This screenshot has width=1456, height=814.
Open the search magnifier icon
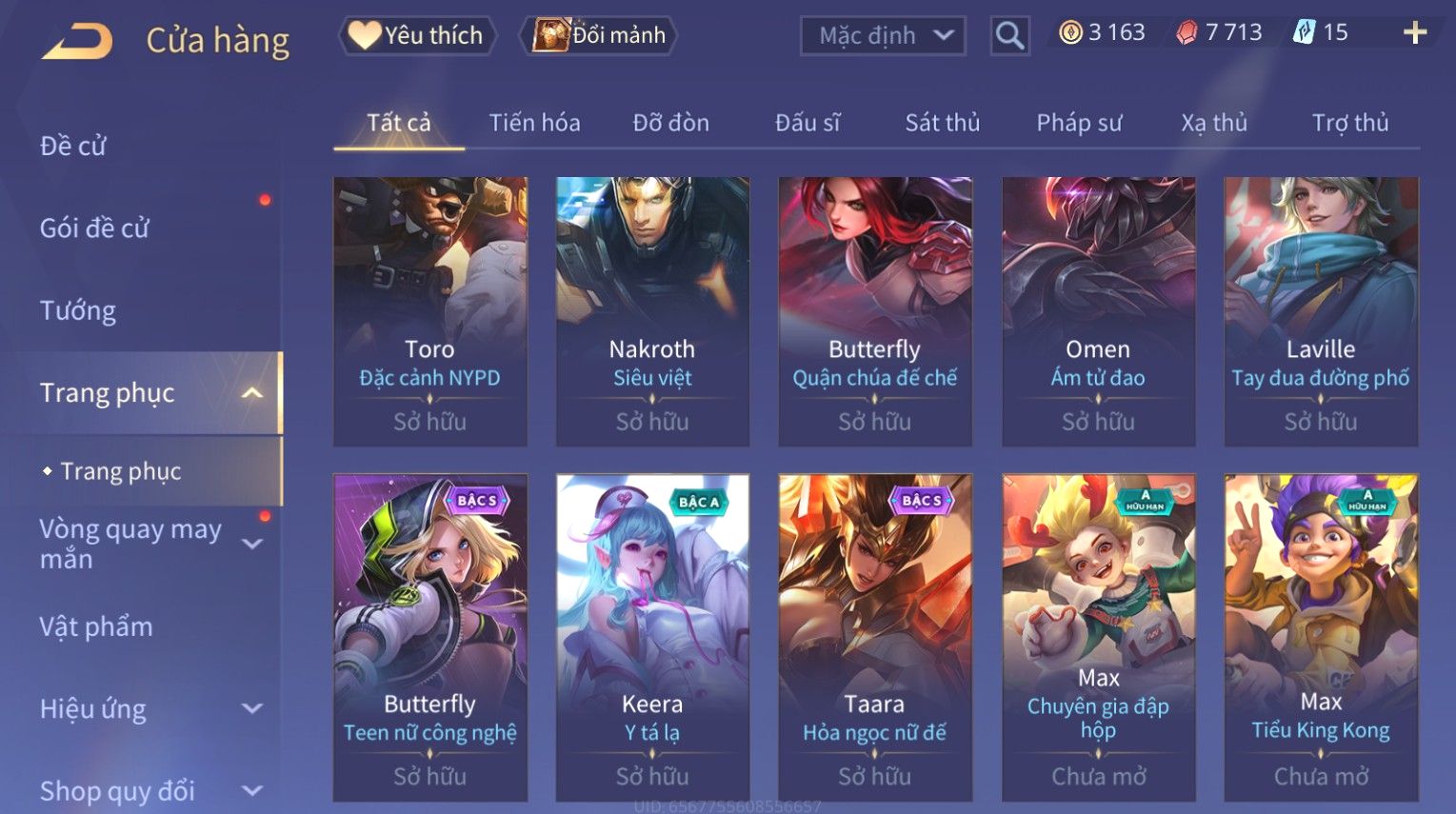[1009, 36]
